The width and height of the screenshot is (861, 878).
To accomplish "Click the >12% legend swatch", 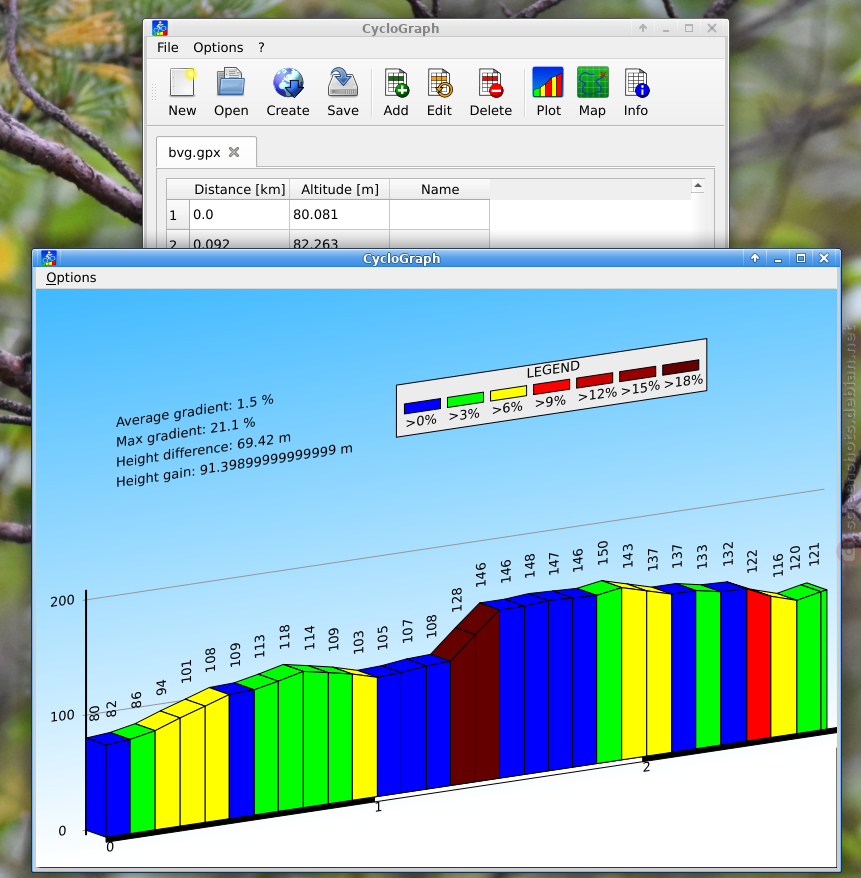I will coord(595,380).
